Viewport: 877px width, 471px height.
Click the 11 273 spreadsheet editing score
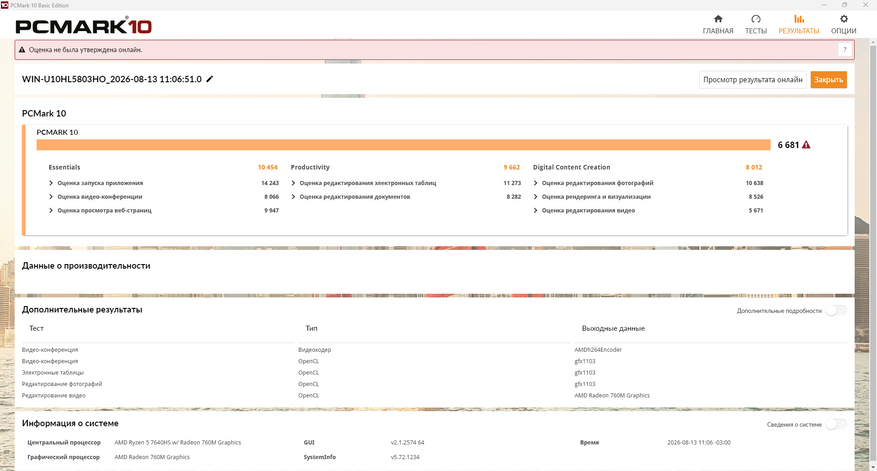tap(512, 183)
